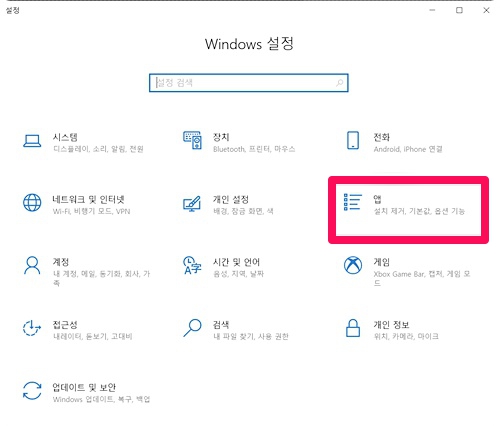This screenshot has height=426, width=500.
Task: Open 개인 설정 title link
Action: coord(231,199)
